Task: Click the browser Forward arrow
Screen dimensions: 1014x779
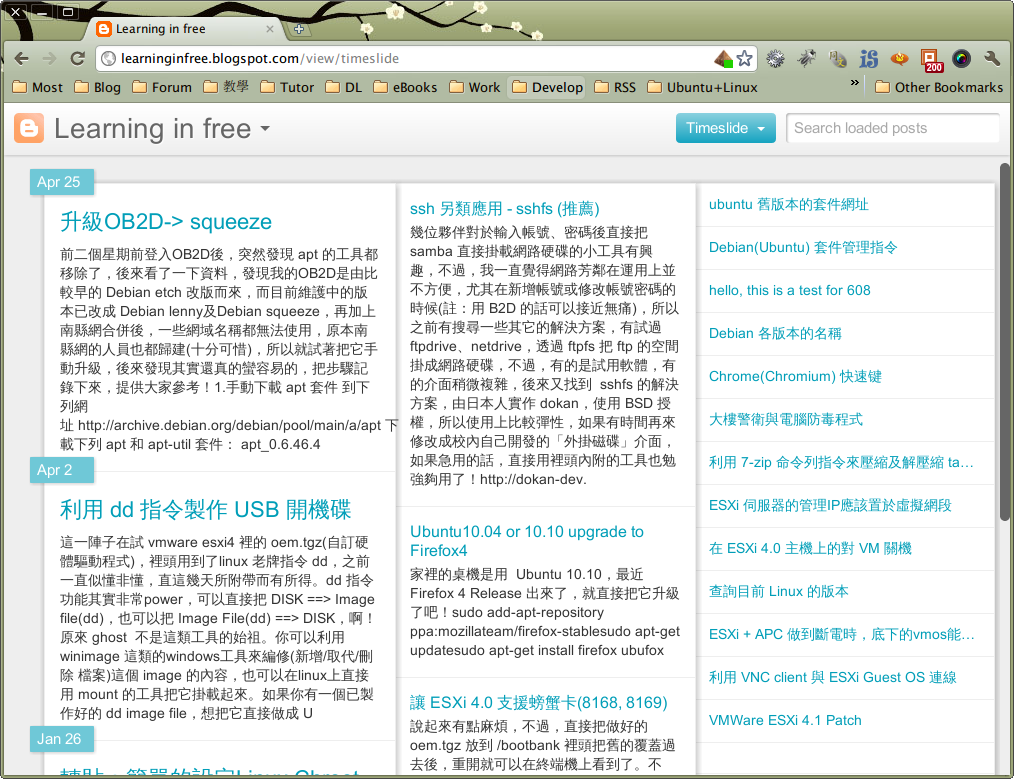Action: (x=49, y=59)
